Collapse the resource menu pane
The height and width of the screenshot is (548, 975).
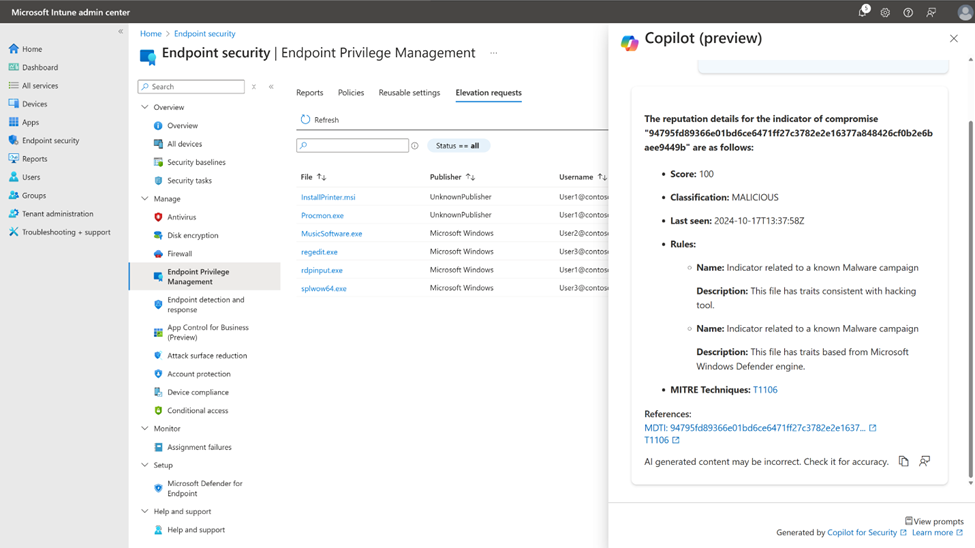[x=271, y=86]
